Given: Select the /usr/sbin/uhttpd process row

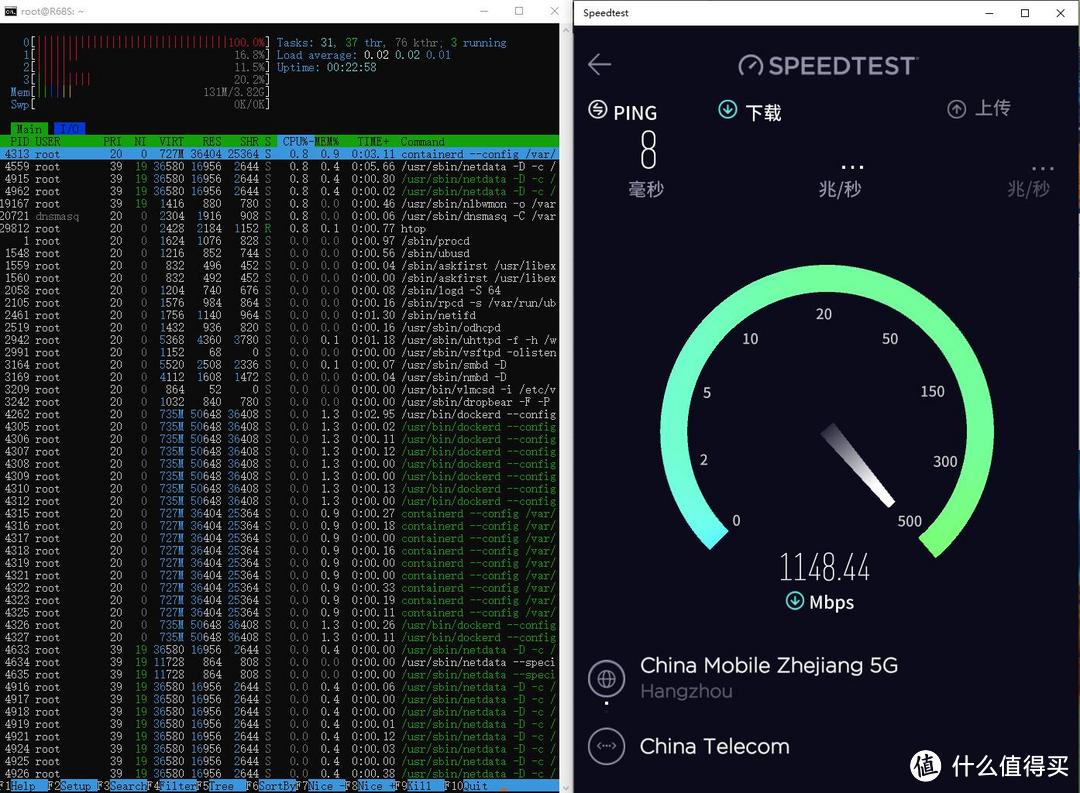Looking at the screenshot, I should point(279,340).
